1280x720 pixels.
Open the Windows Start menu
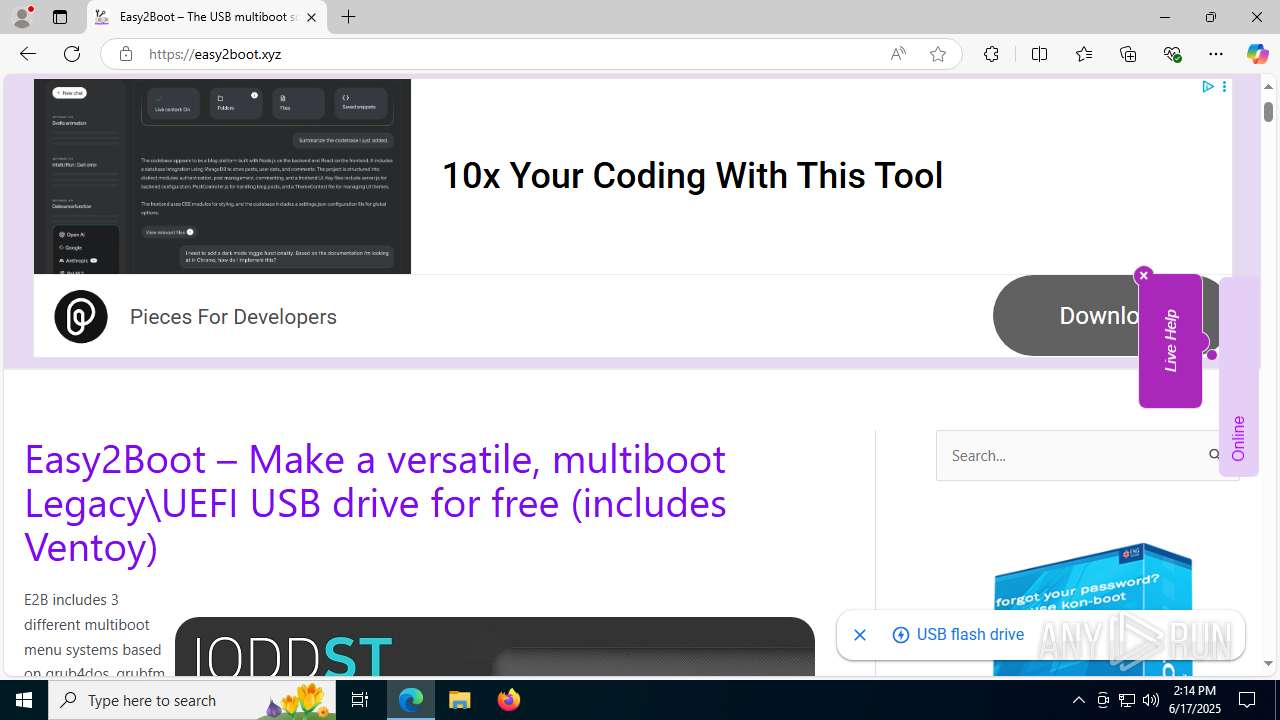coord(24,700)
